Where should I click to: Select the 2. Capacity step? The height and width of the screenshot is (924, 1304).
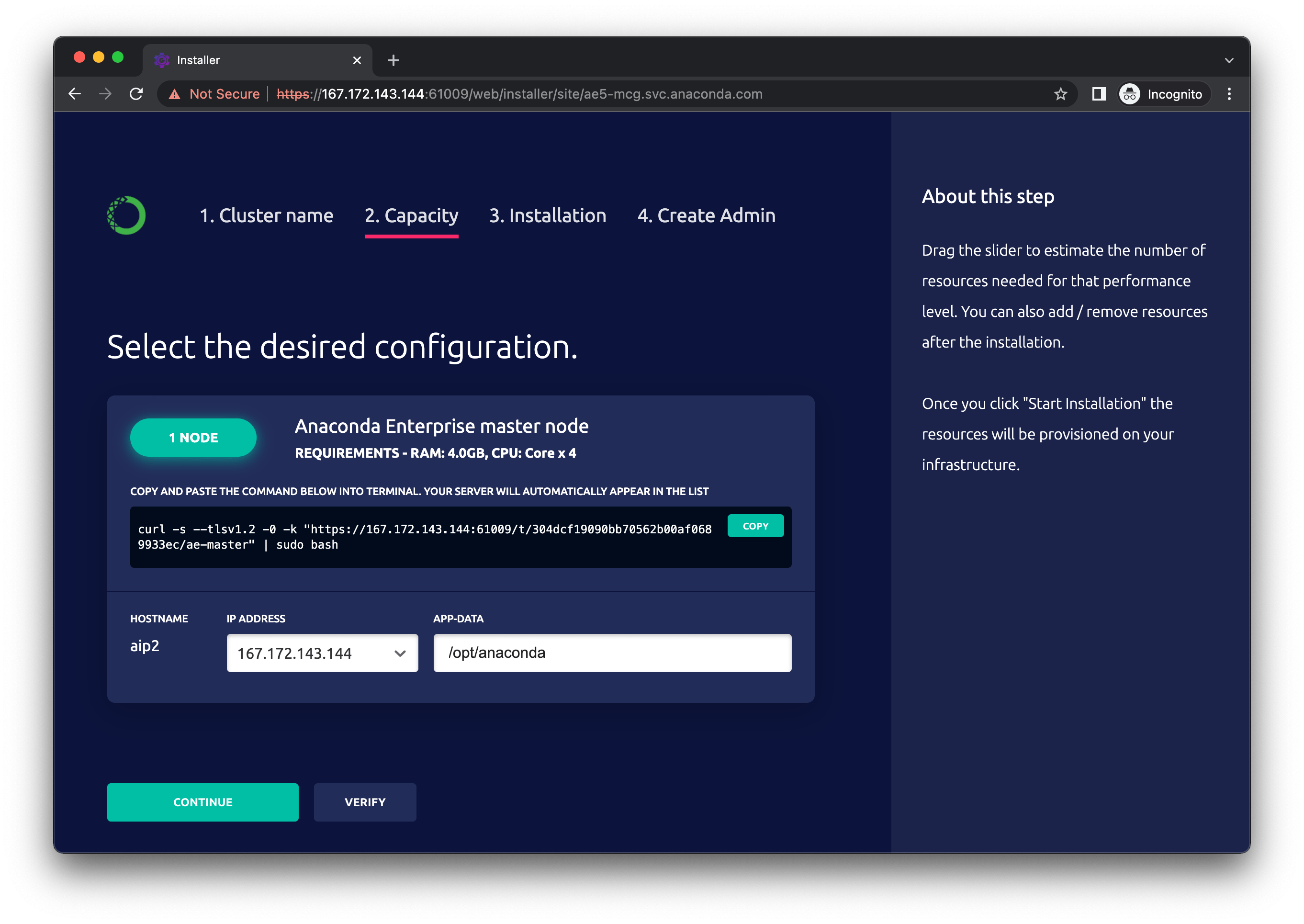pyautogui.click(x=411, y=215)
